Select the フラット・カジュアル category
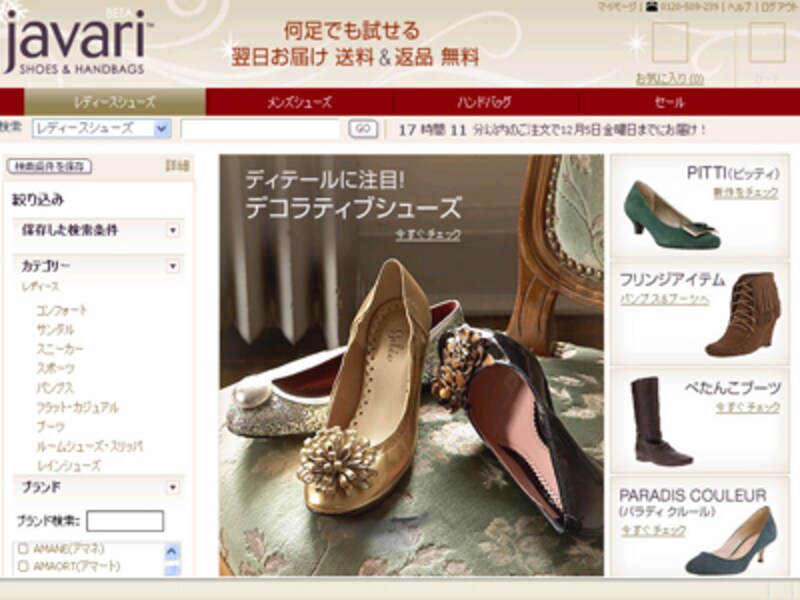Viewport: 800px width, 600px height. tap(78, 407)
